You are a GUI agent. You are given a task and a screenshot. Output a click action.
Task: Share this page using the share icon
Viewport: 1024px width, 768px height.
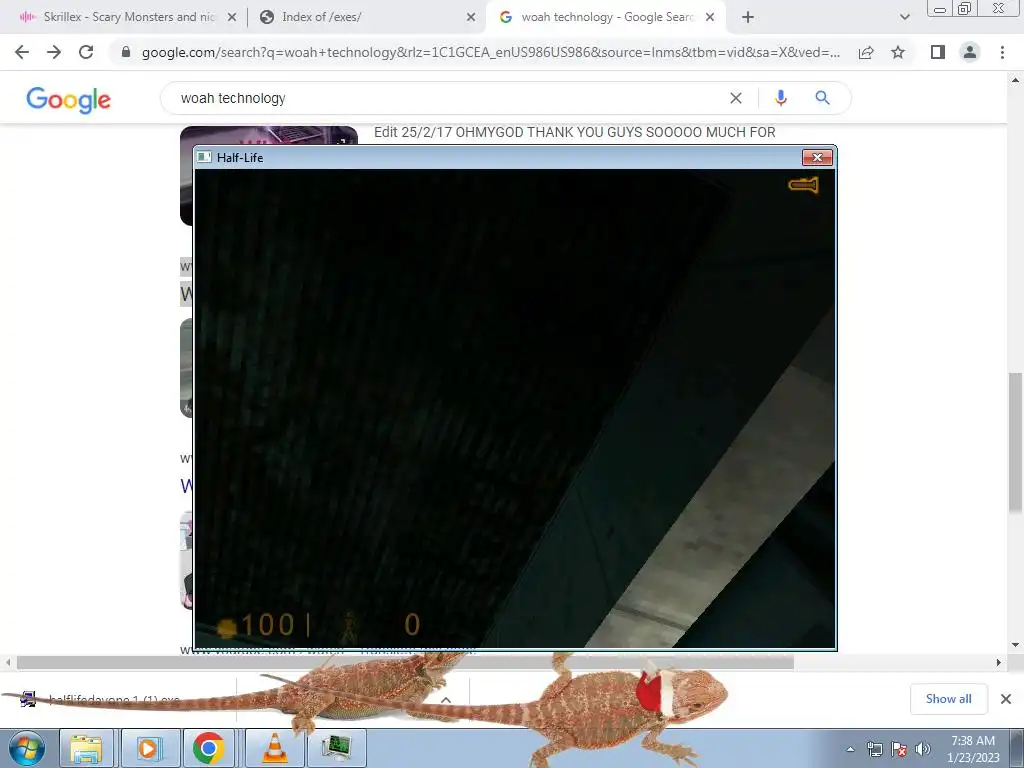[866, 52]
